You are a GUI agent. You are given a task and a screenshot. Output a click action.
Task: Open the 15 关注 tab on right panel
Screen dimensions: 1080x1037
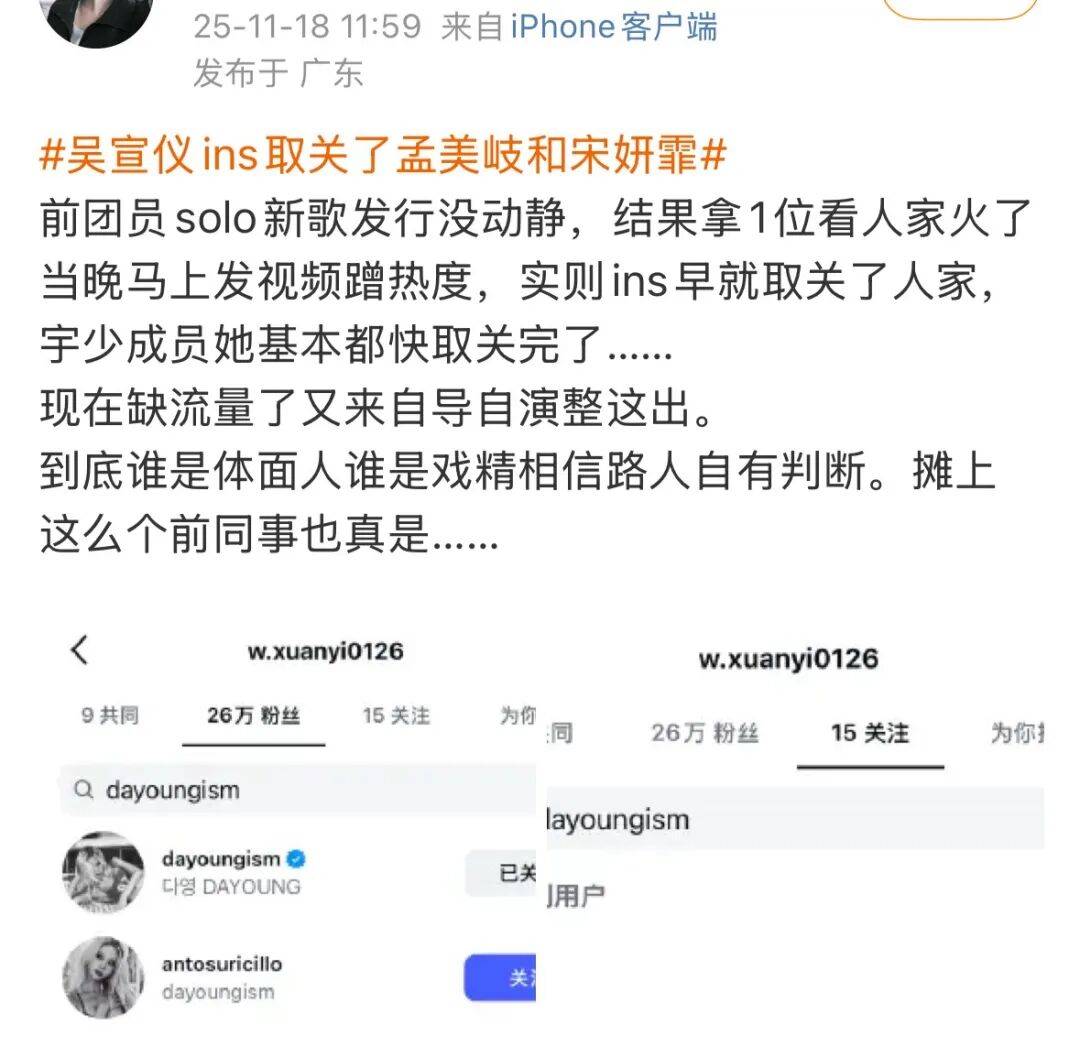tap(870, 733)
